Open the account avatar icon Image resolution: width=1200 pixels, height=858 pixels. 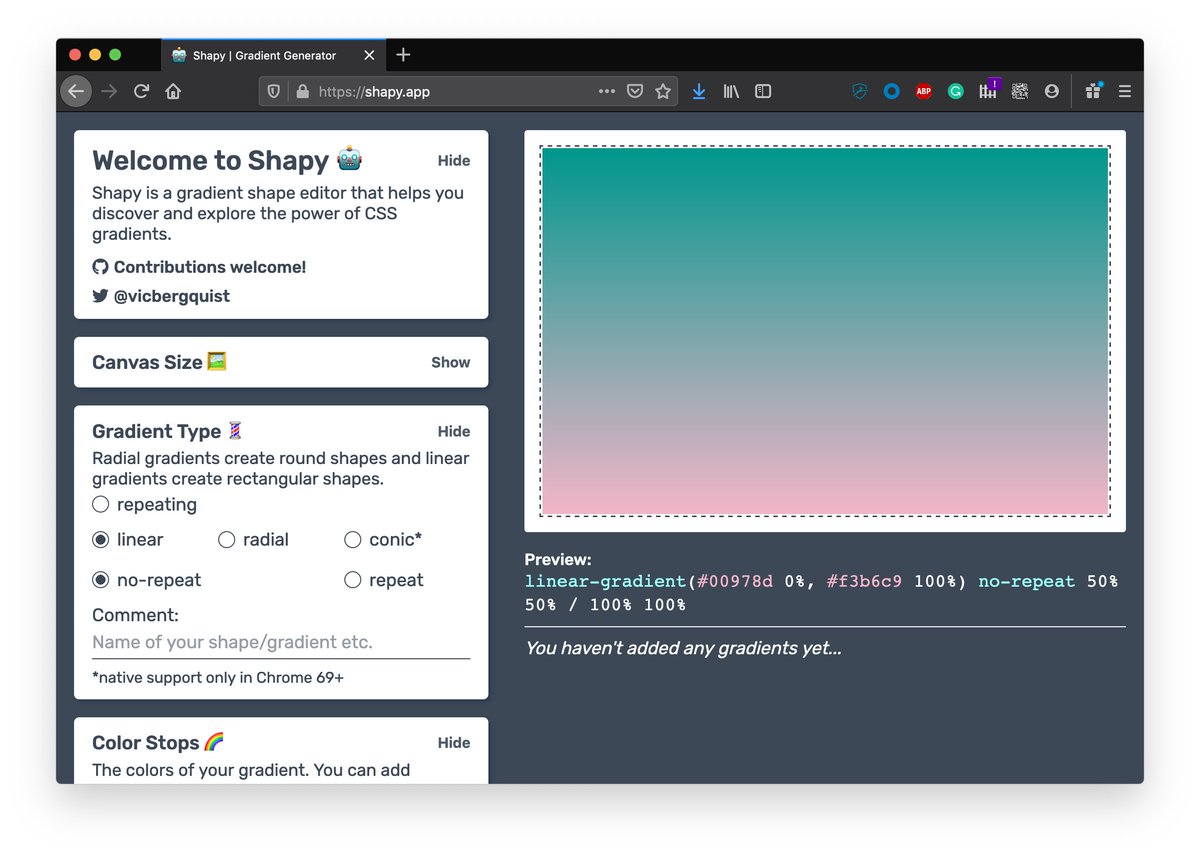coord(1052,91)
